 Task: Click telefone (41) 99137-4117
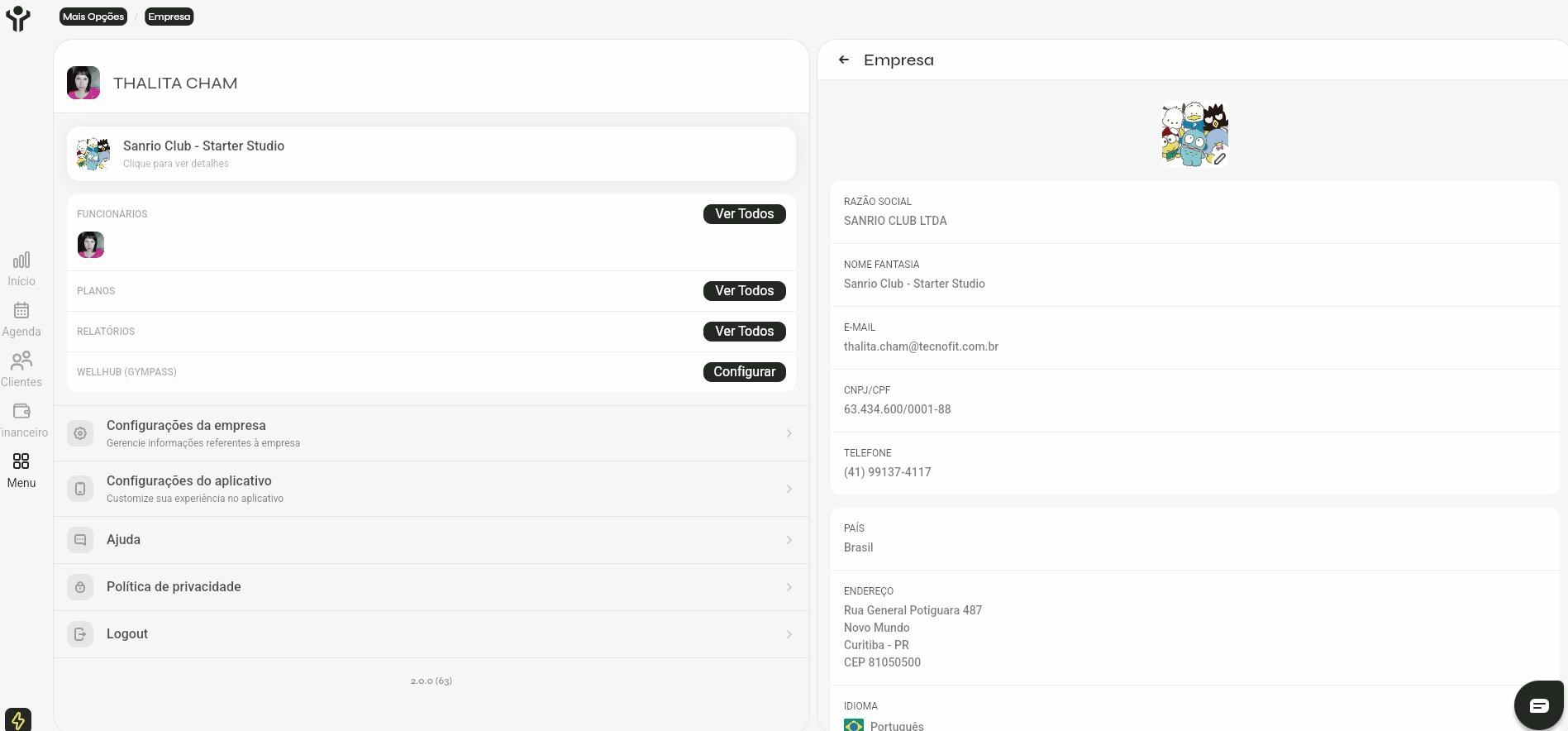click(888, 472)
